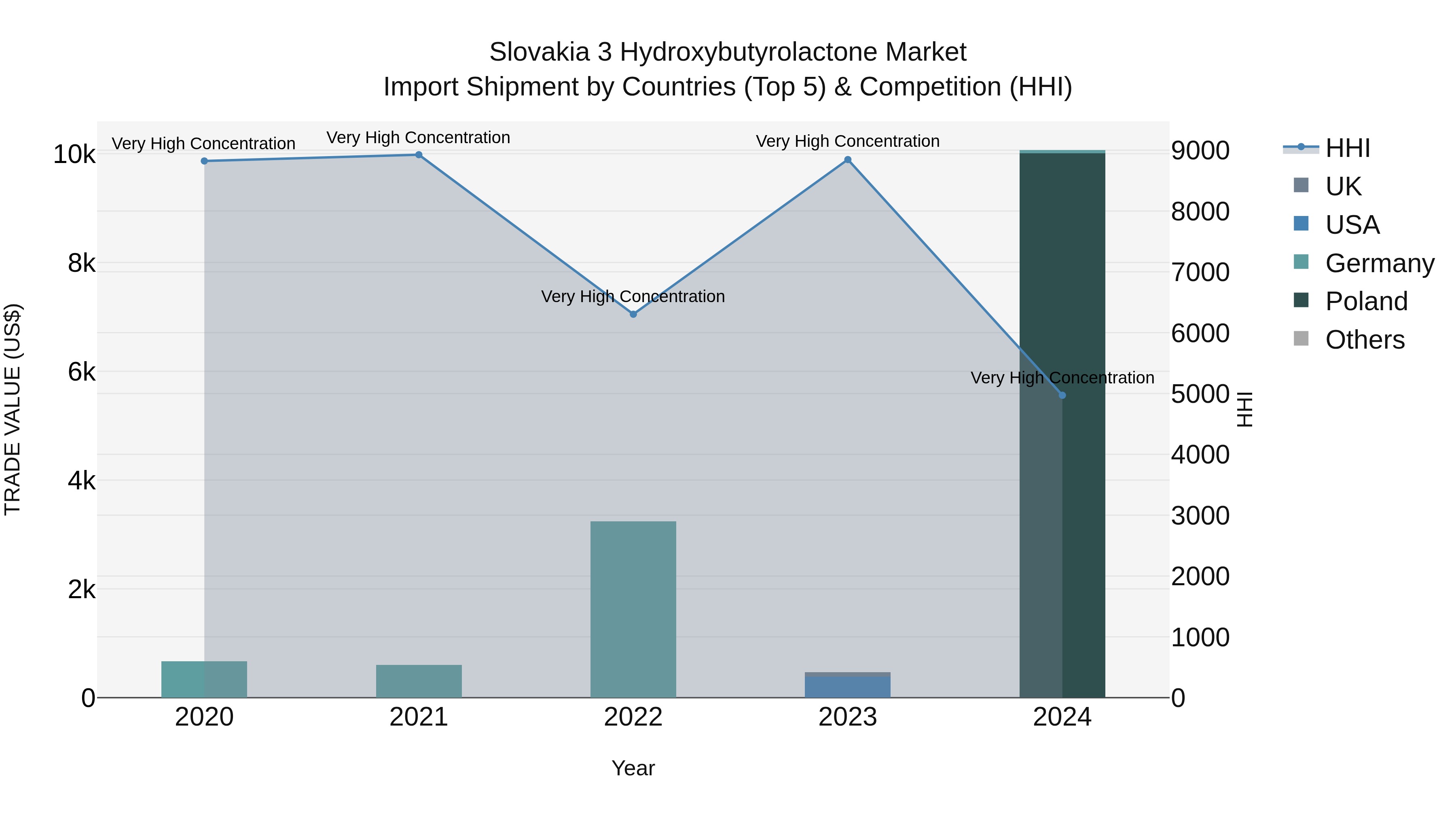Click the 2024 x-axis label
The width and height of the screenshot is (1456, 819).
pos(1062,717)
